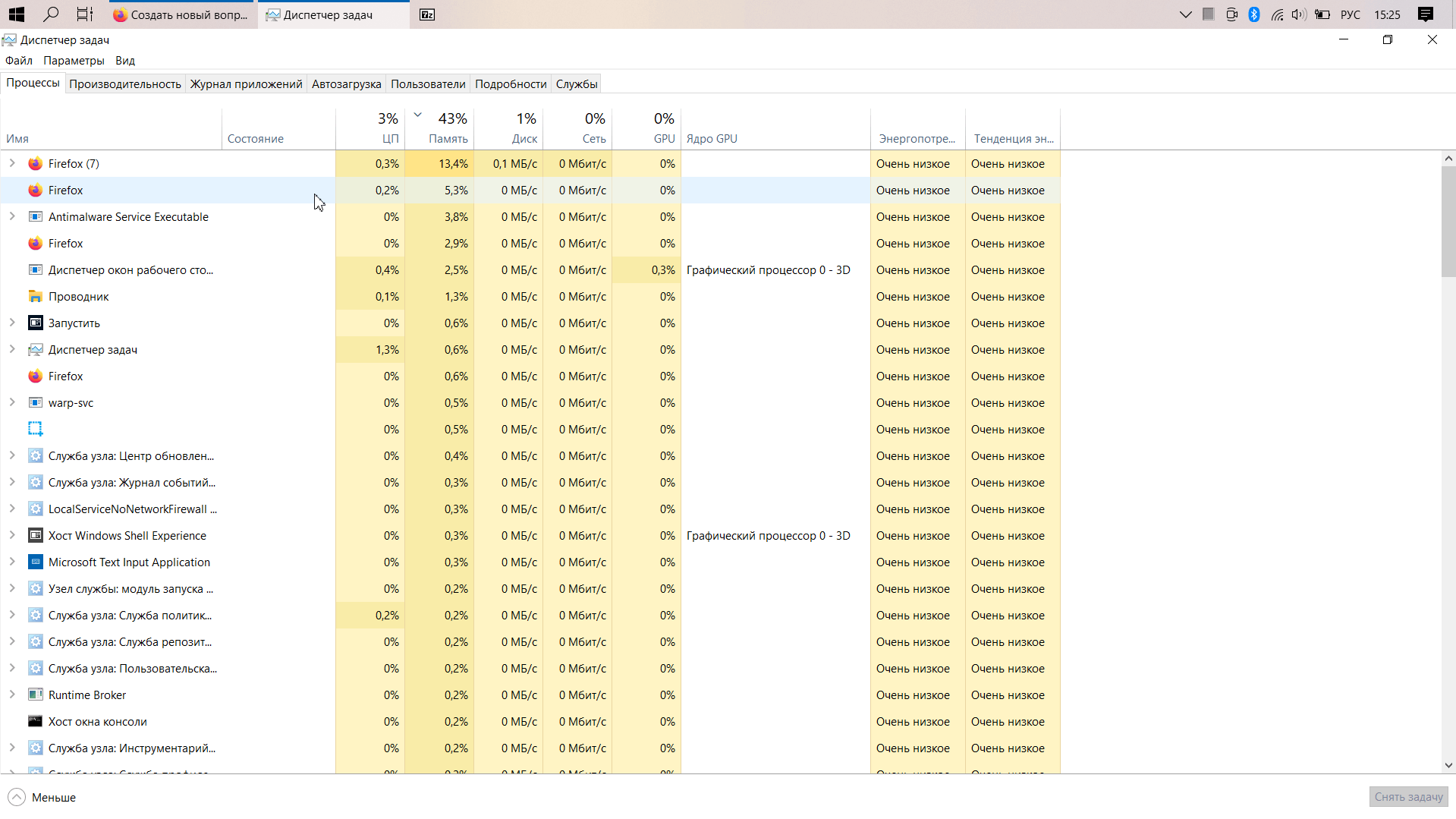Image resolution: width=1456 pixels, height=819 pixels.
Task: Switch to Производительность tab
Action: (x=125, y=84)
